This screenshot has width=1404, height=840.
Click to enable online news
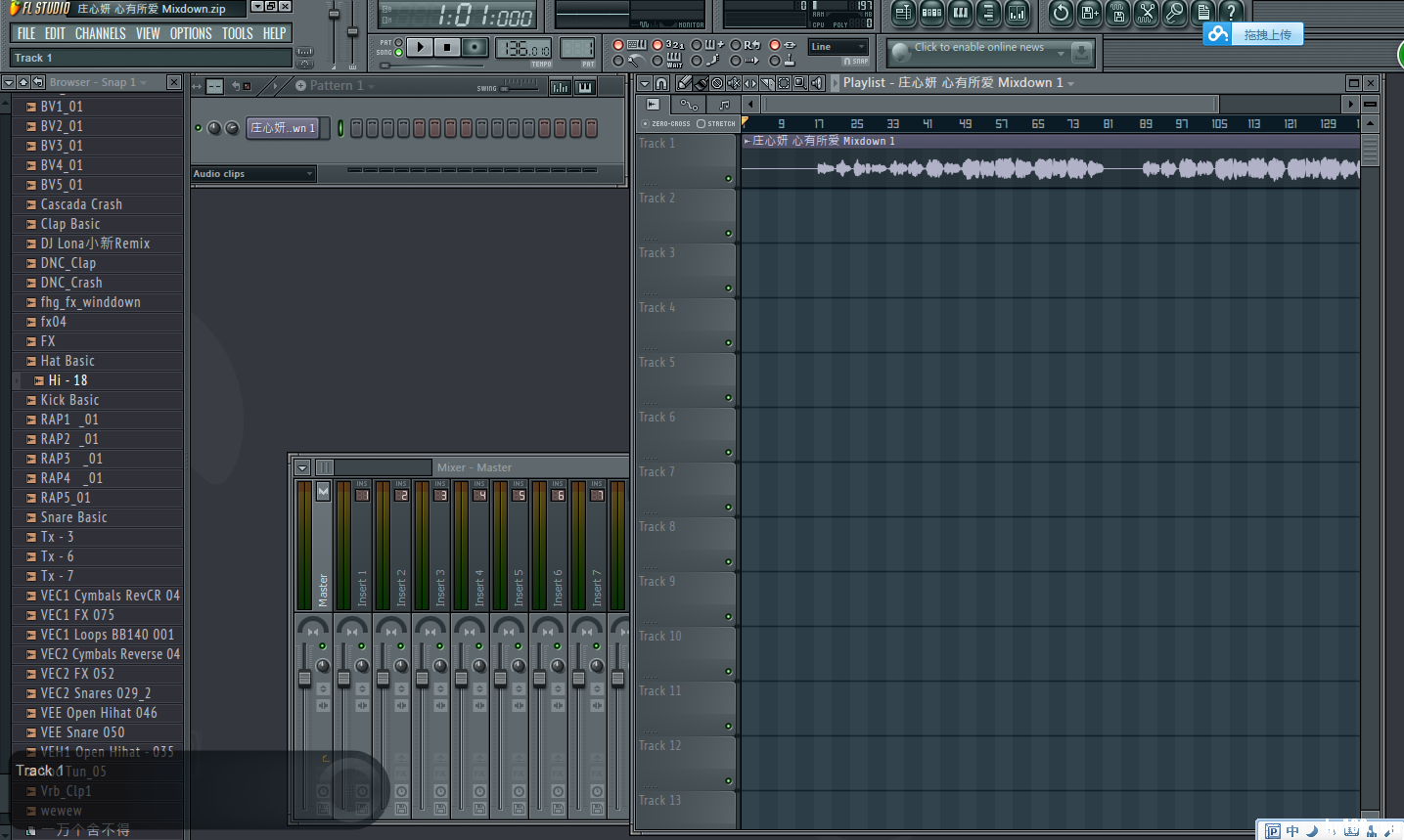point(978,47)
